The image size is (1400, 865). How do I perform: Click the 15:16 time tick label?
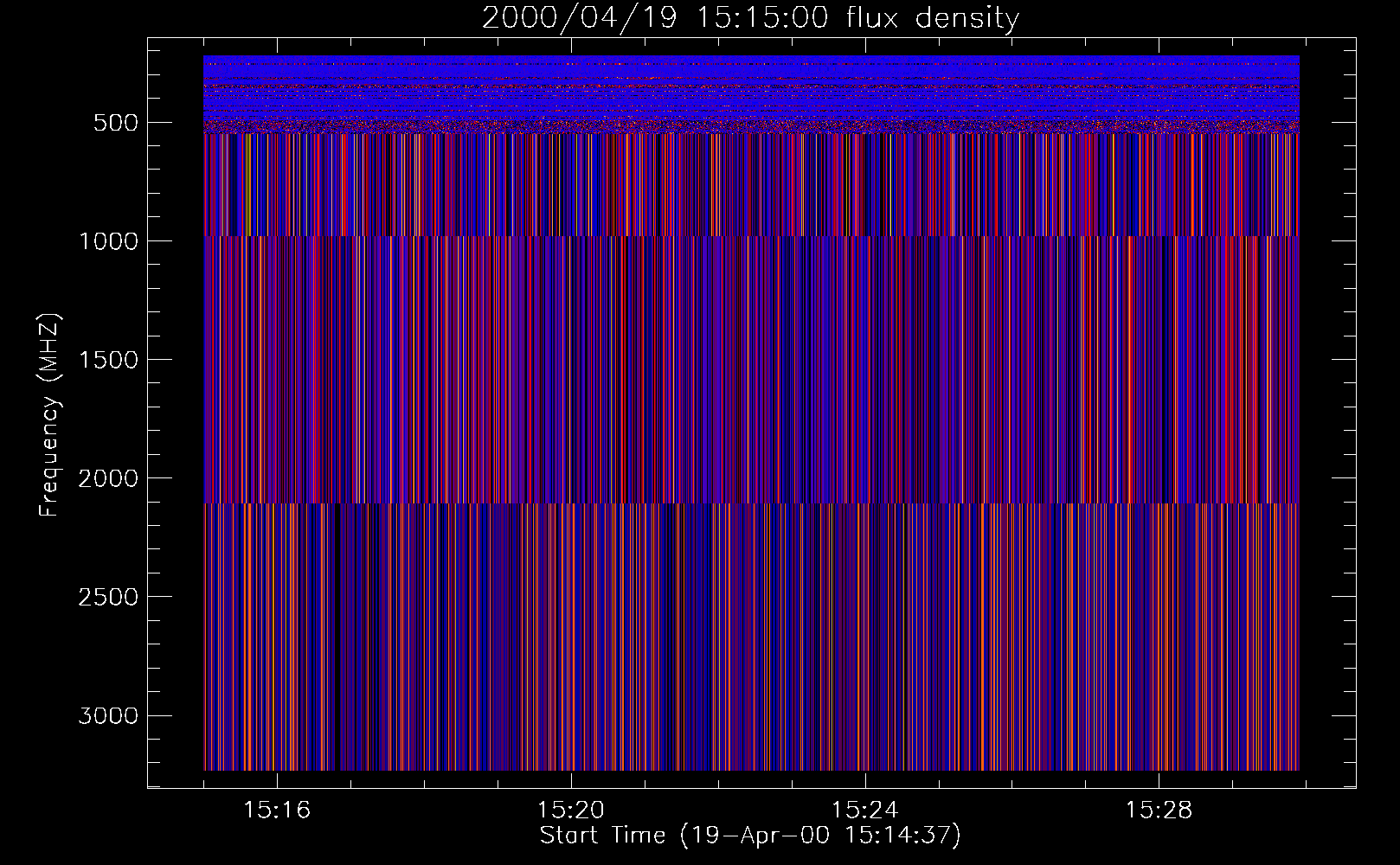277,810
